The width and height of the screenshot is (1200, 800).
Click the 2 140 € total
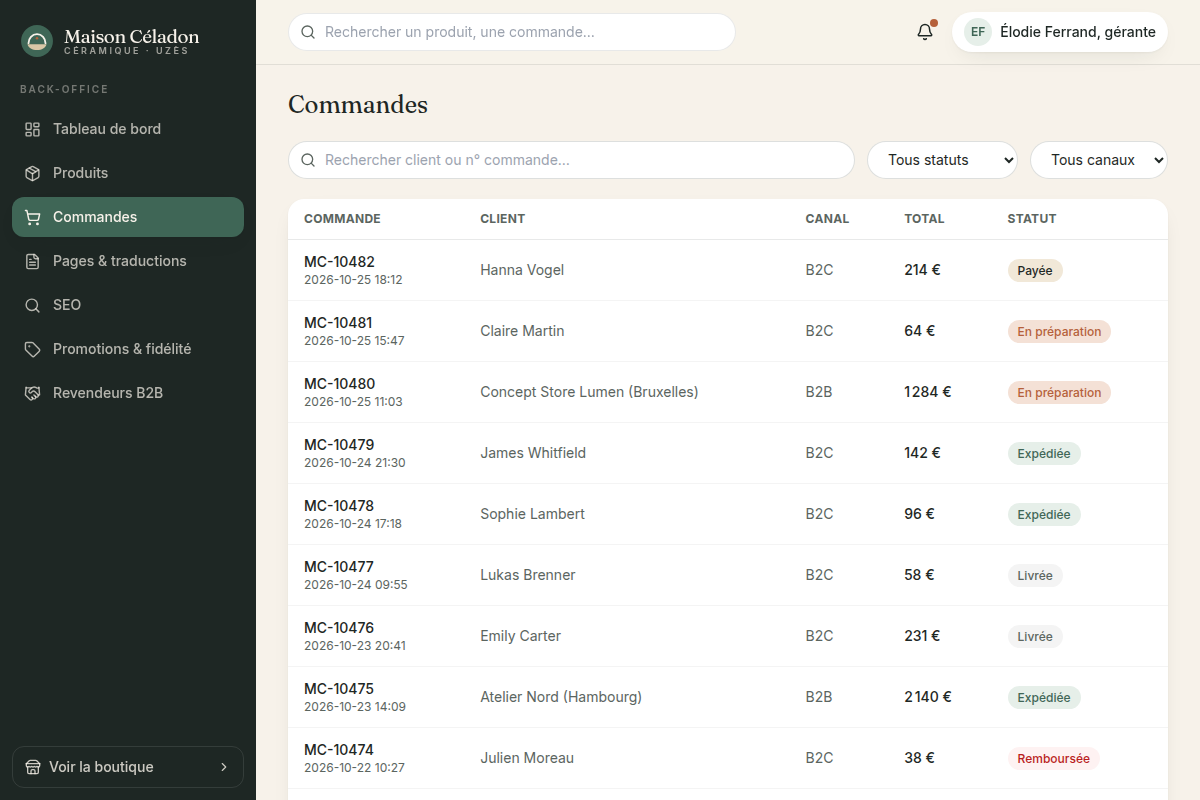click(x=928, y=697)
